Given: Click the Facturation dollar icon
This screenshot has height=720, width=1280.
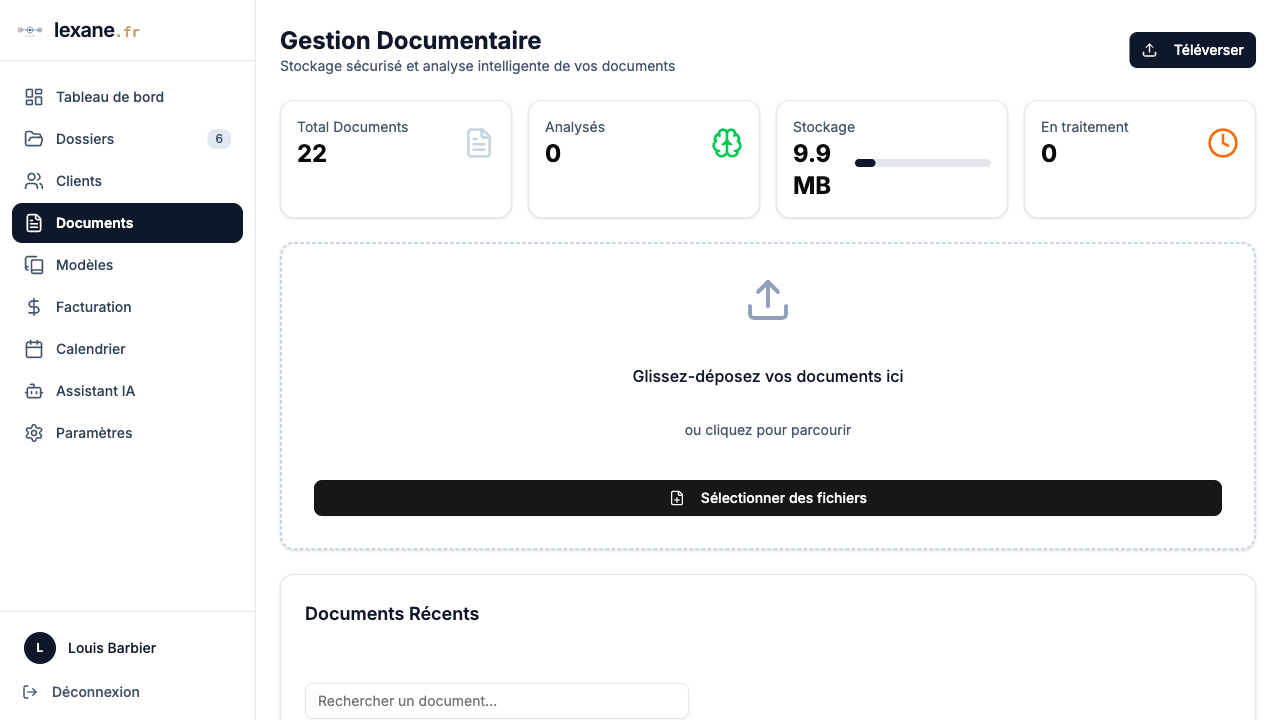Looking at the screenshot, I should 33,306.
